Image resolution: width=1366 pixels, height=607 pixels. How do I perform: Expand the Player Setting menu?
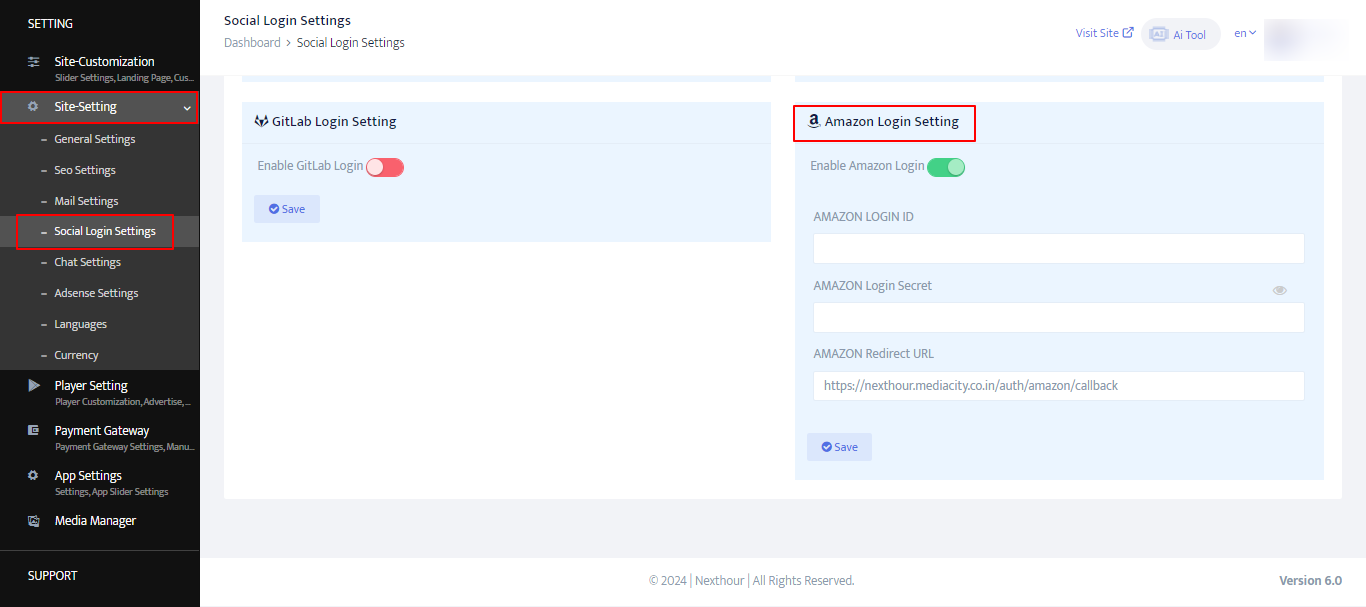point(91,386)
